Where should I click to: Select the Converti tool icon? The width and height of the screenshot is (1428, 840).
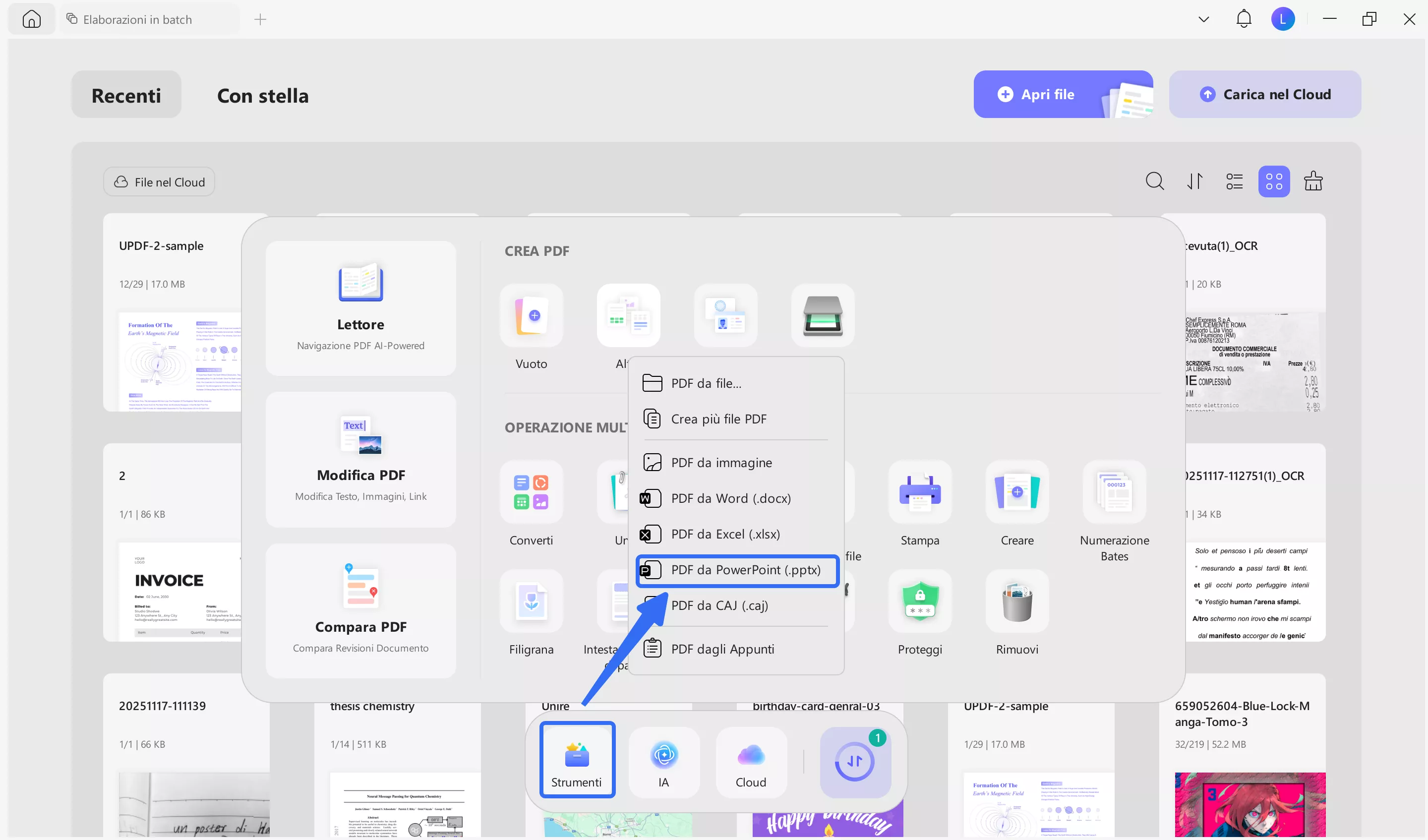pyautogui.click(x=531, y=492)
